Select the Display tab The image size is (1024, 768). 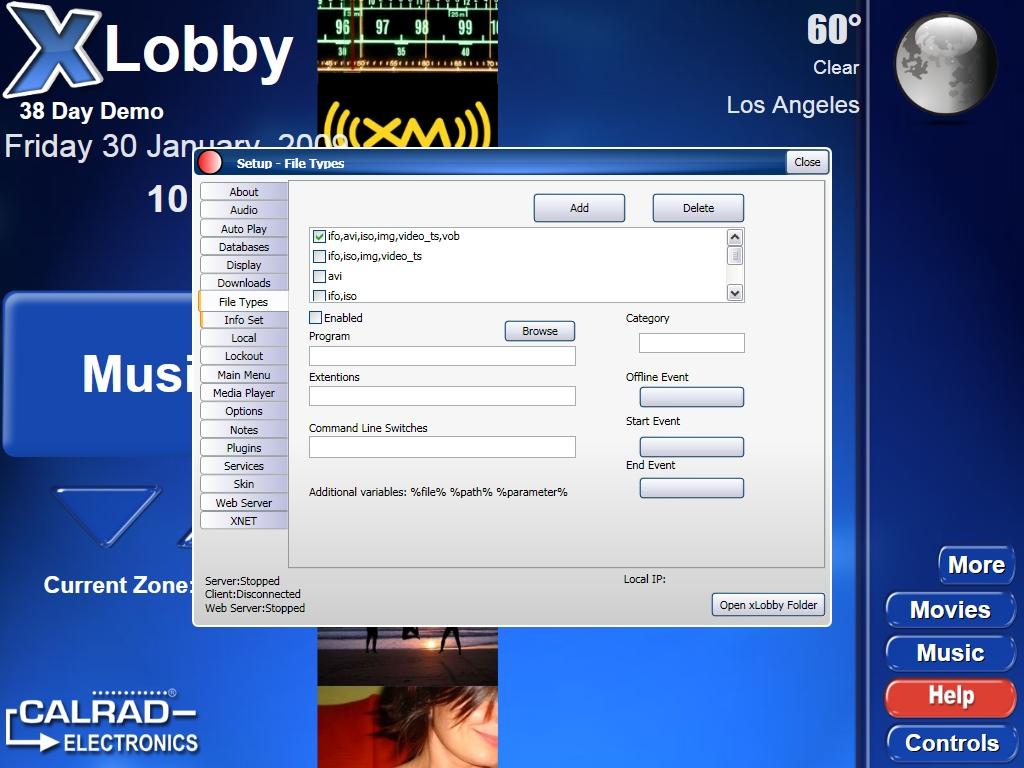point(244,264)
